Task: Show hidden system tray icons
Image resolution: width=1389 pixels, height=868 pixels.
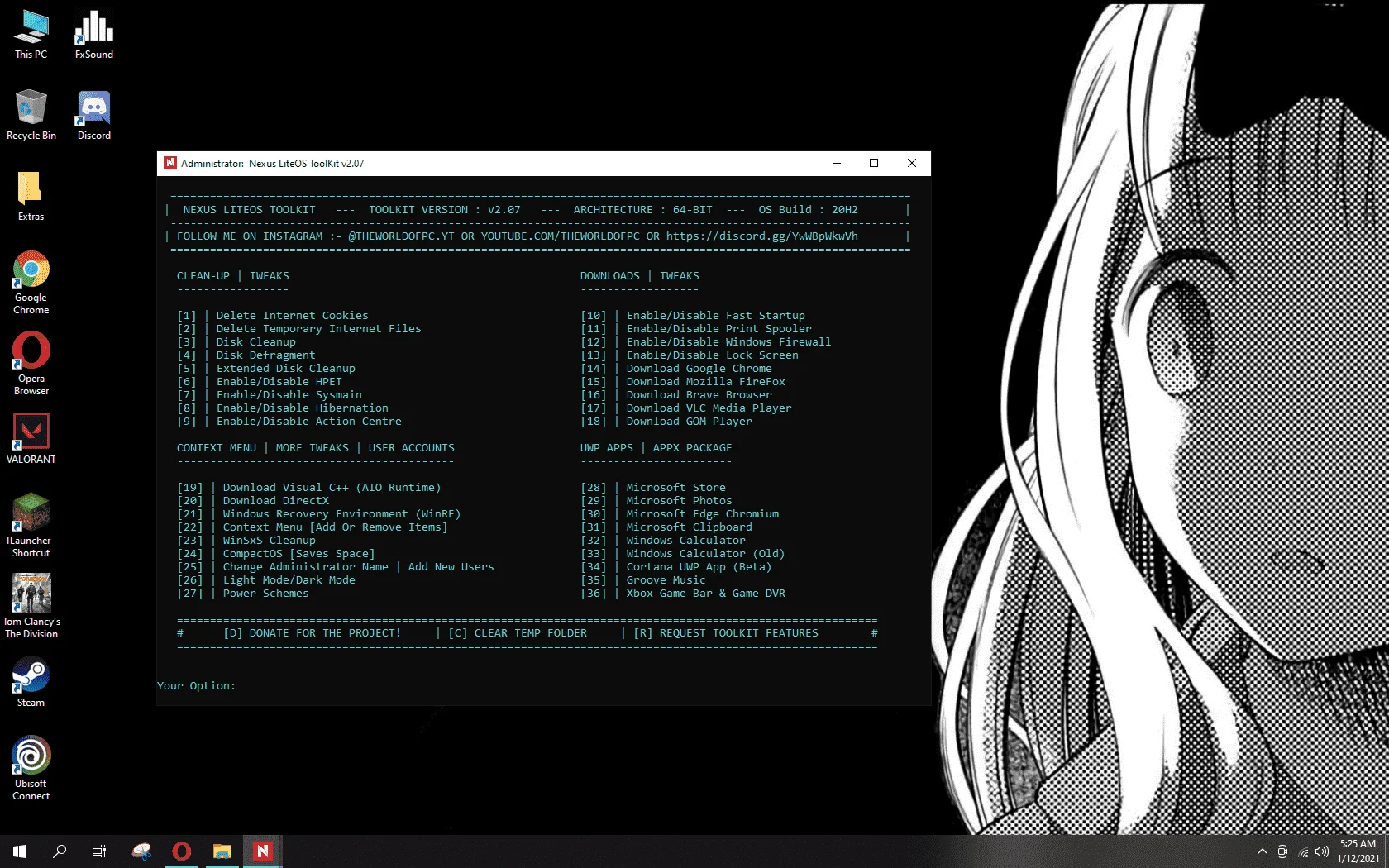Action: pos(1262,851)
